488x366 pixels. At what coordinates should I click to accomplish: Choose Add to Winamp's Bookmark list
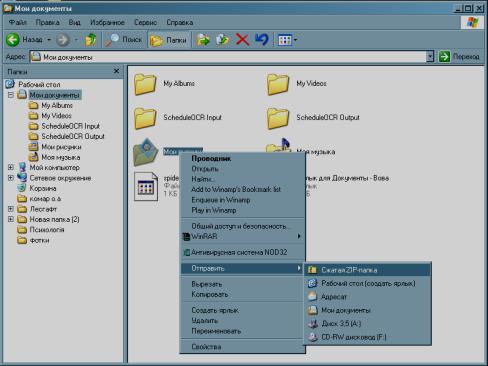[x=242, y=189]
